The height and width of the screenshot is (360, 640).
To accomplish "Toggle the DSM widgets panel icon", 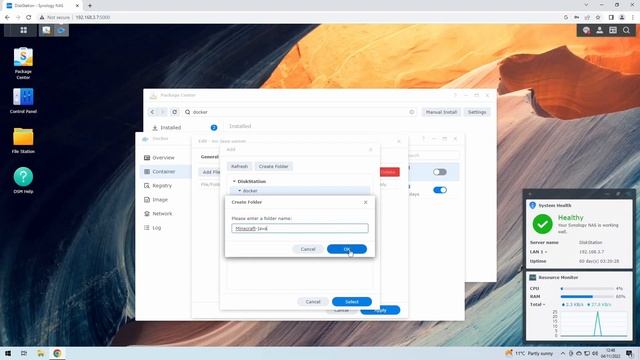I will tap(613, 30).
